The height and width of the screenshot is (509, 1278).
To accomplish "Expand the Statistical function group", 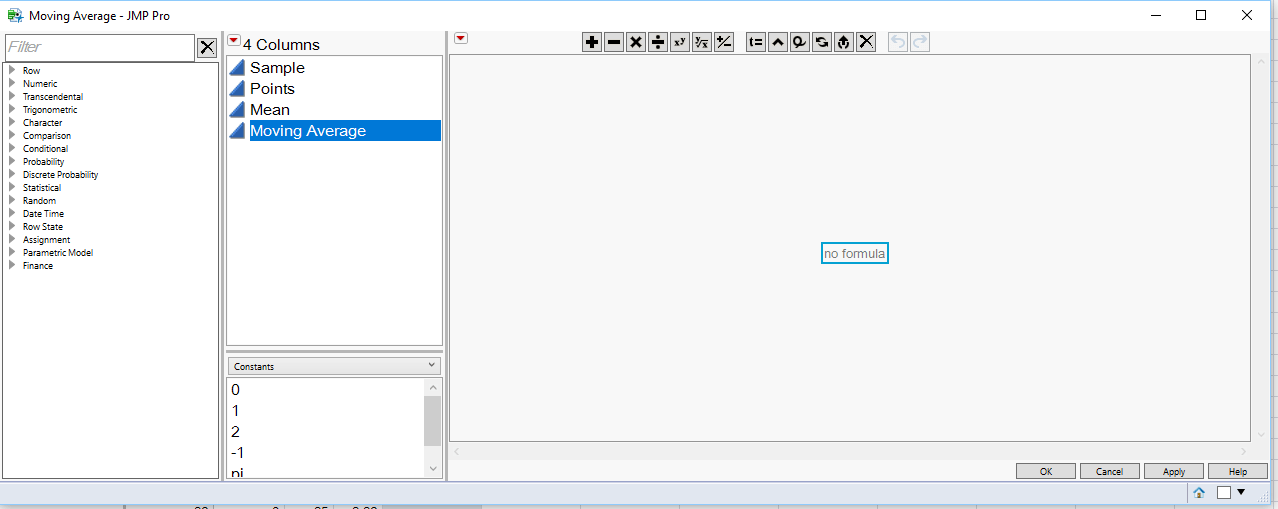I will [x=11, y=187].
